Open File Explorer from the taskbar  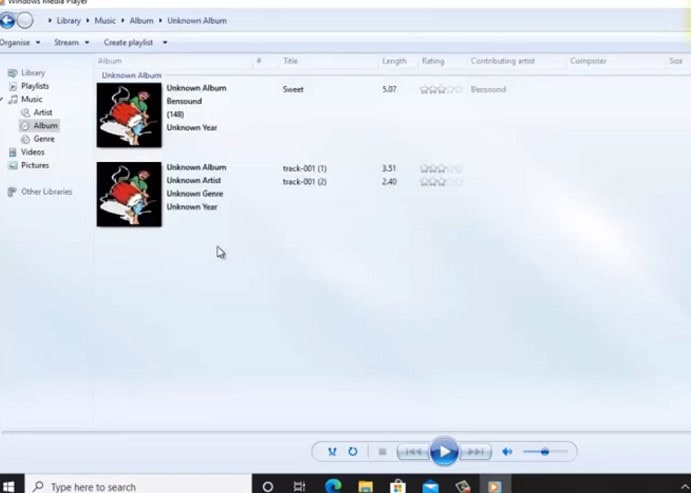click(365, 486)
